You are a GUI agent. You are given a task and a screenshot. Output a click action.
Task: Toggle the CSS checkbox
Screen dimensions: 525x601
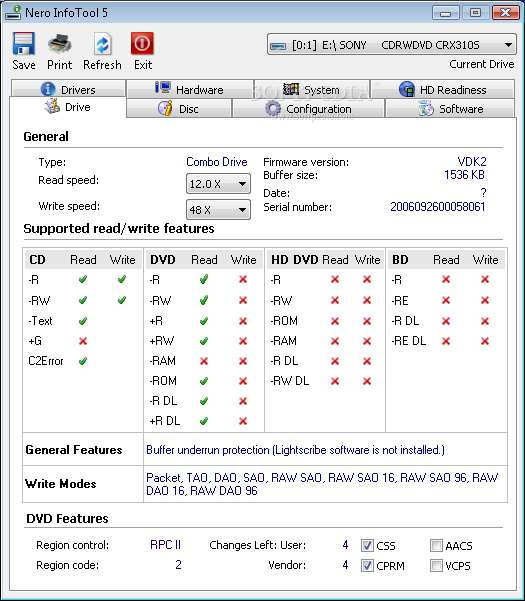click(367, 545)
